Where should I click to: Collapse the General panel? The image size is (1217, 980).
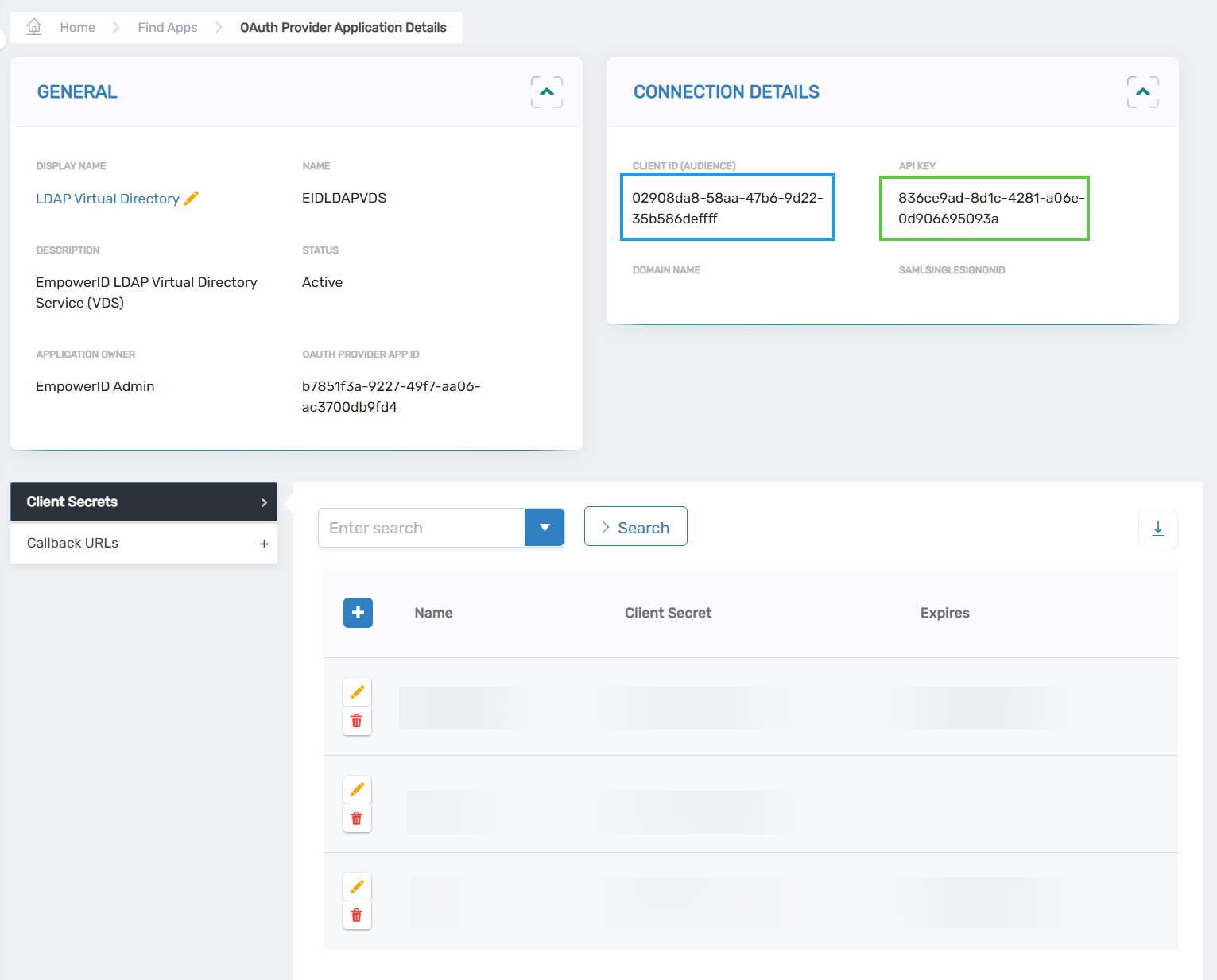[x=547, y=92]
